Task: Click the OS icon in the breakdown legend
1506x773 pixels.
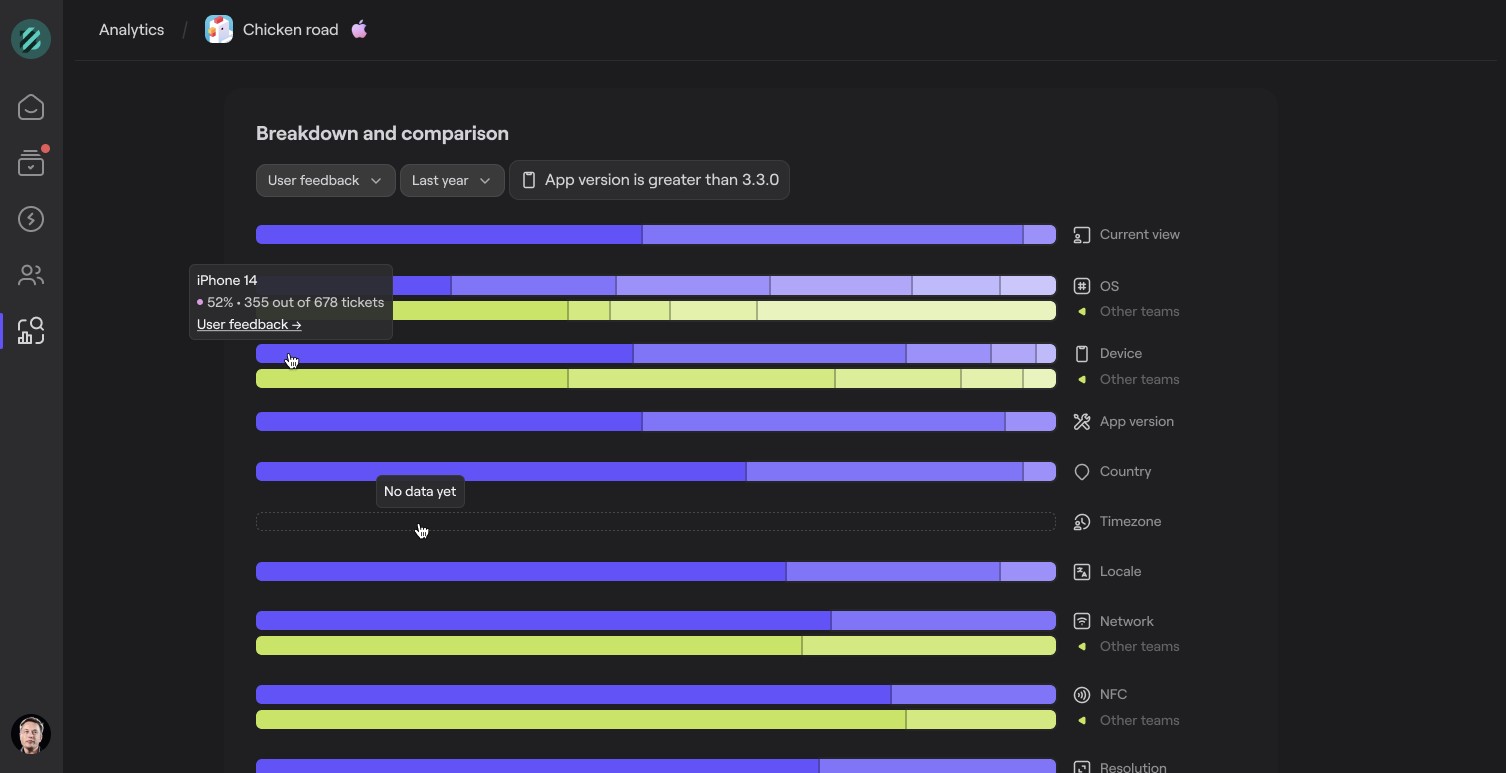Action: coord(1081,286)
